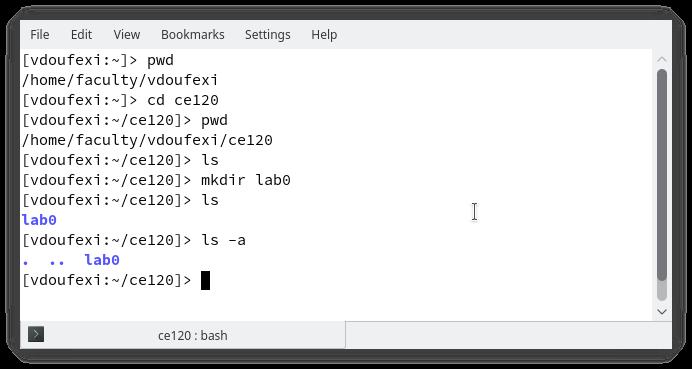Open the View menu
The height and width of the screenshot is (369, 692).
tap(127, 34)
